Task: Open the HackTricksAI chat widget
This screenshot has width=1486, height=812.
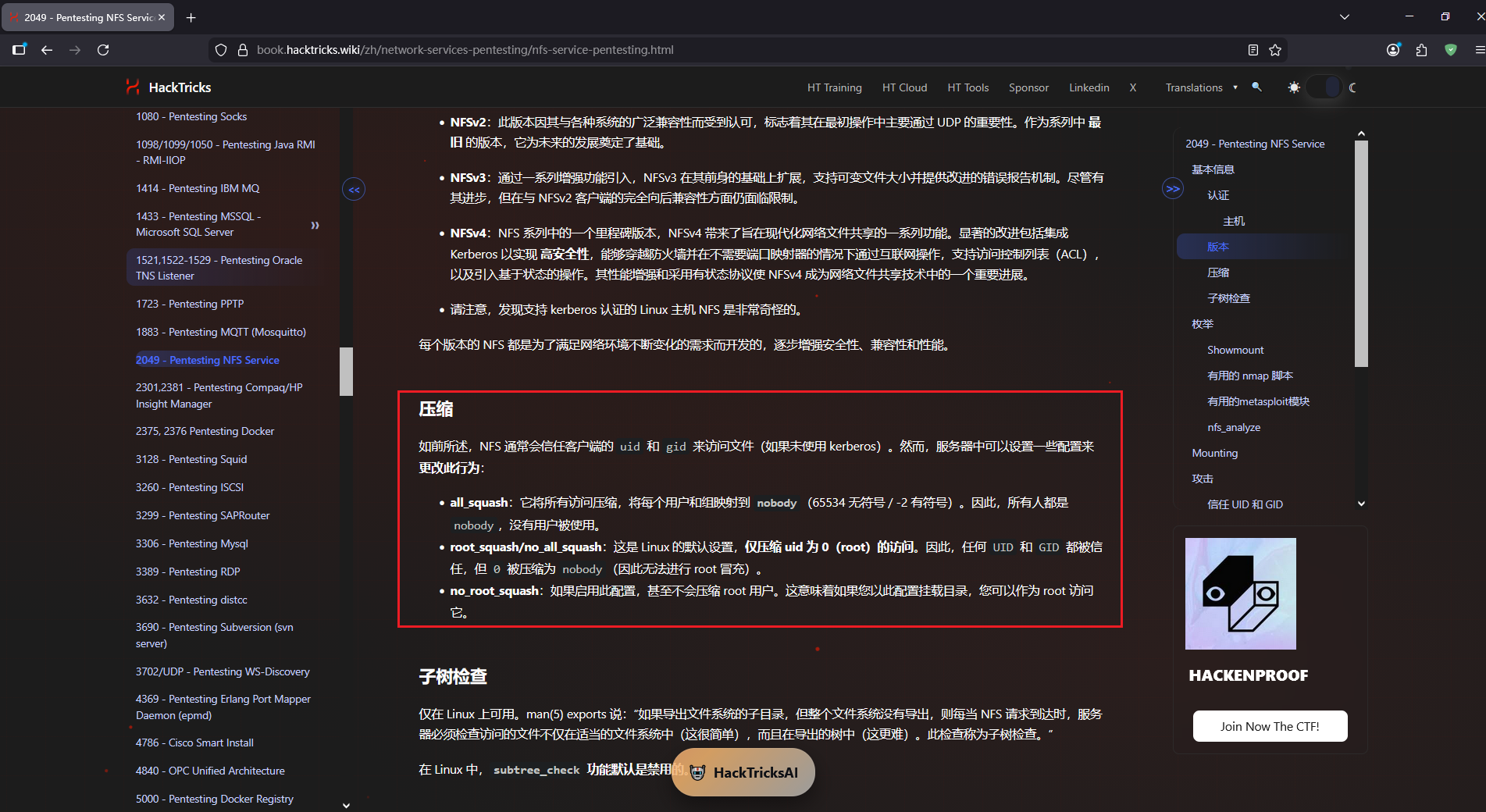Action: click(x=743, y=772)
